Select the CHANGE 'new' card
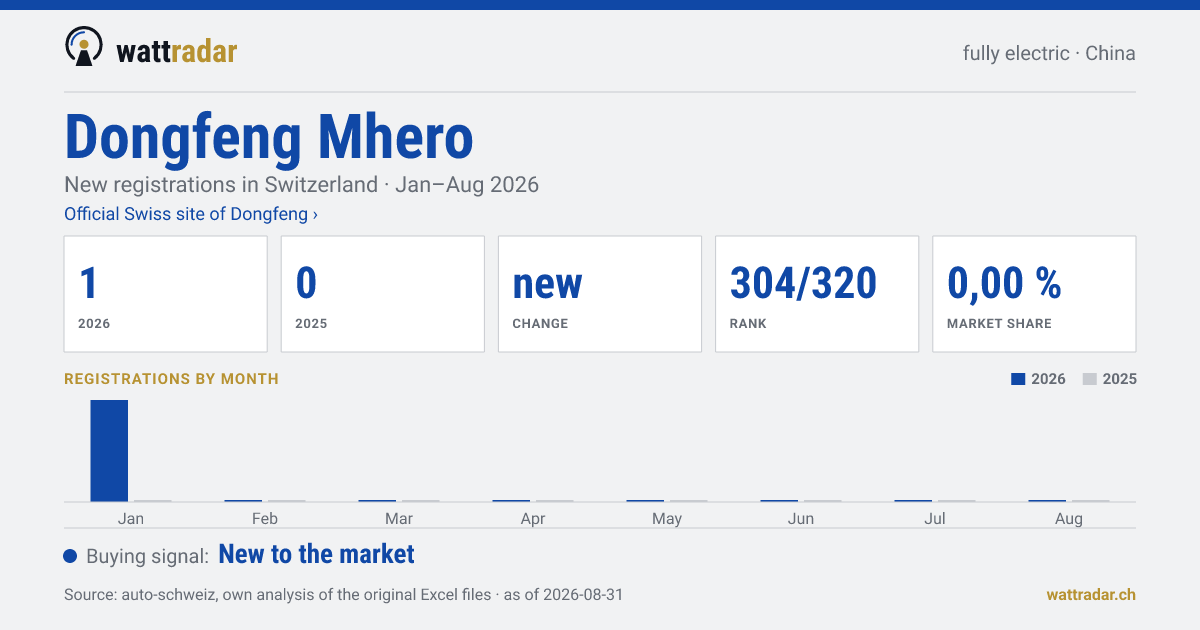This screenshot has height=630, width=1200. pos(600,294)
